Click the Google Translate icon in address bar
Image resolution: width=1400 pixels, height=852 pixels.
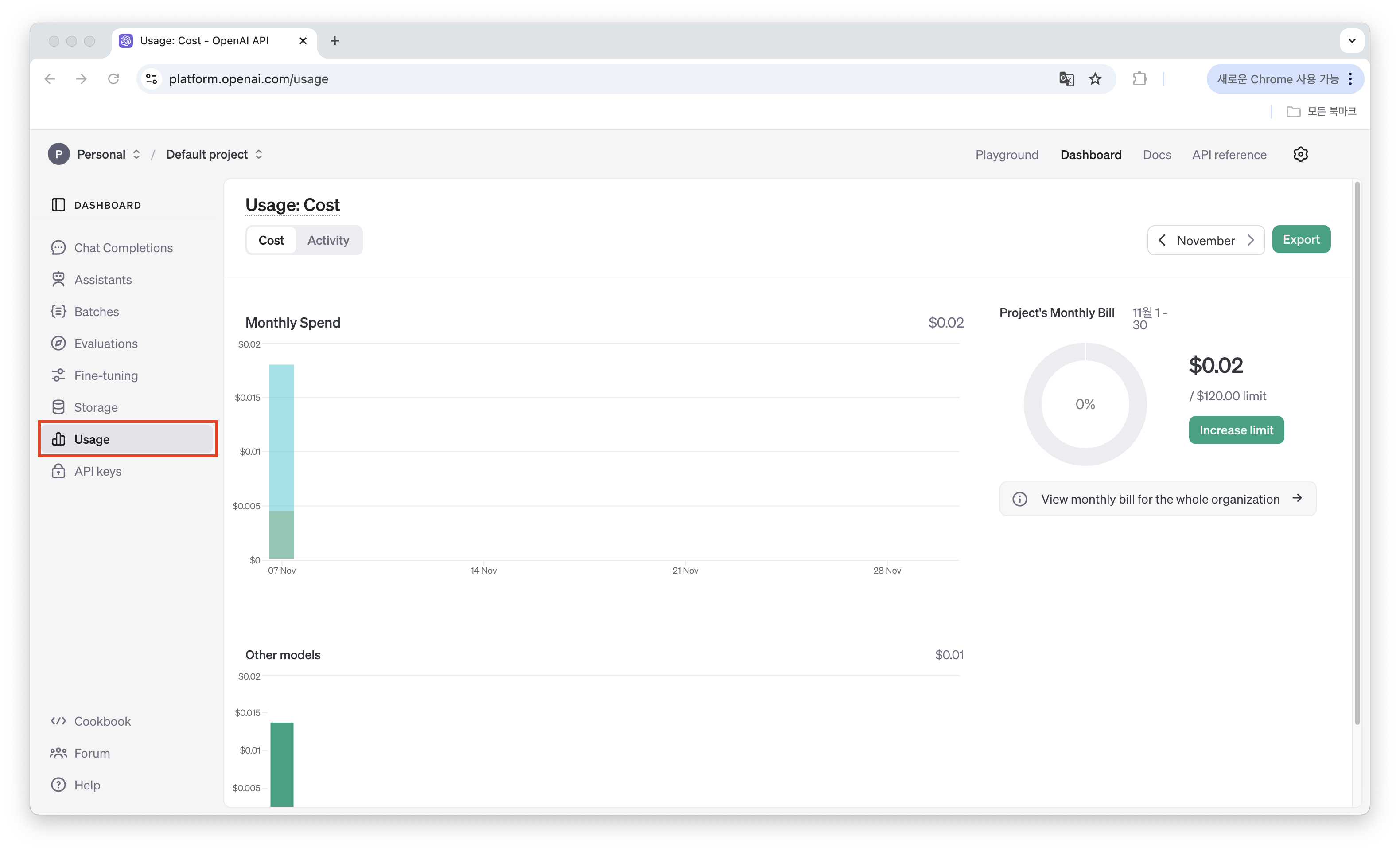[x=1066, y=79]
